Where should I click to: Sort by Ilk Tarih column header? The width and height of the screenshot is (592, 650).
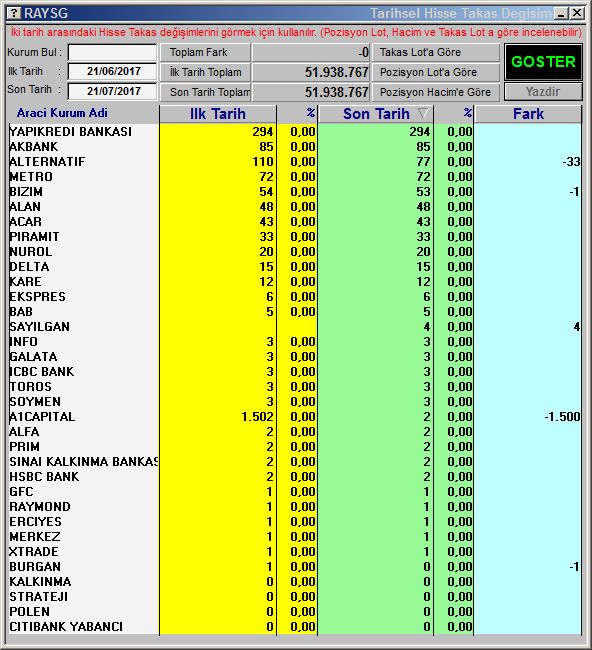(218, 114)
